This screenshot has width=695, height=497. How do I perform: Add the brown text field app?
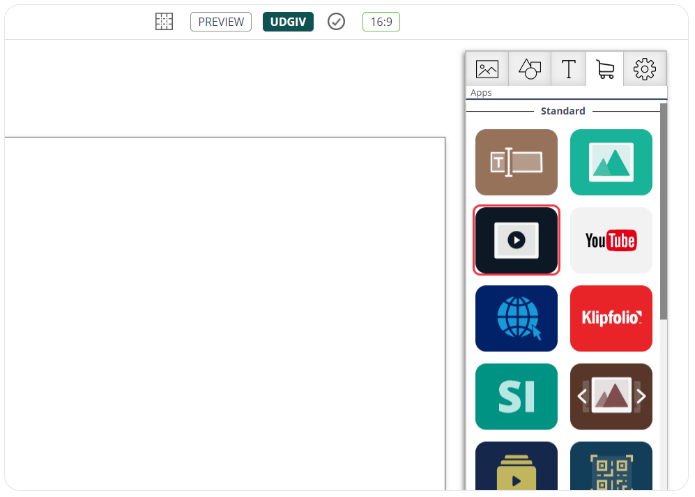516,162
